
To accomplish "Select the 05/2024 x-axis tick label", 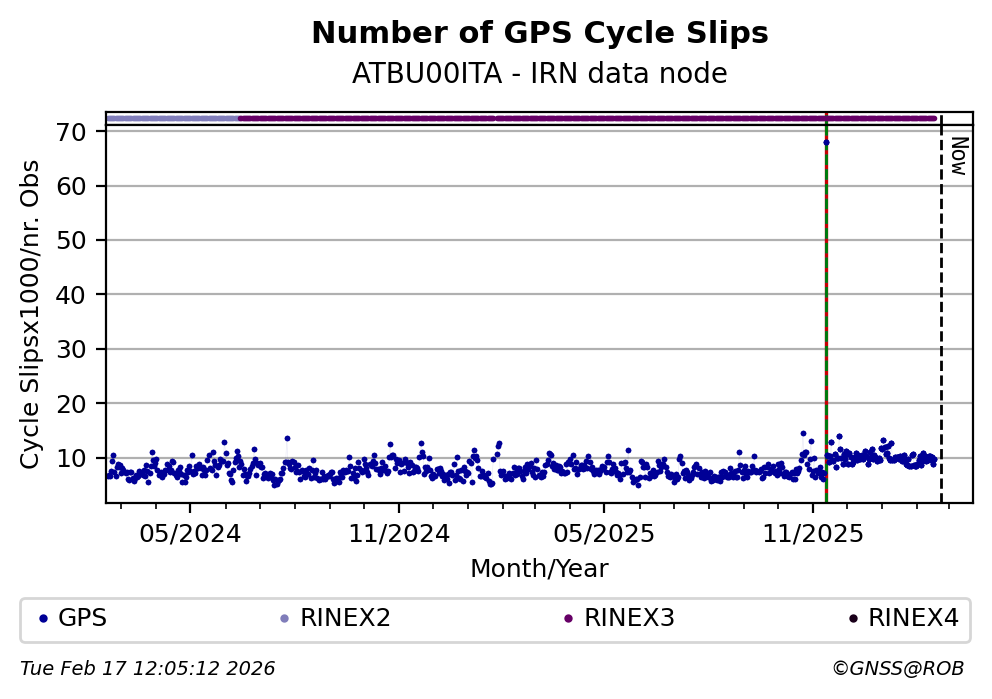I will click(190, 533).
